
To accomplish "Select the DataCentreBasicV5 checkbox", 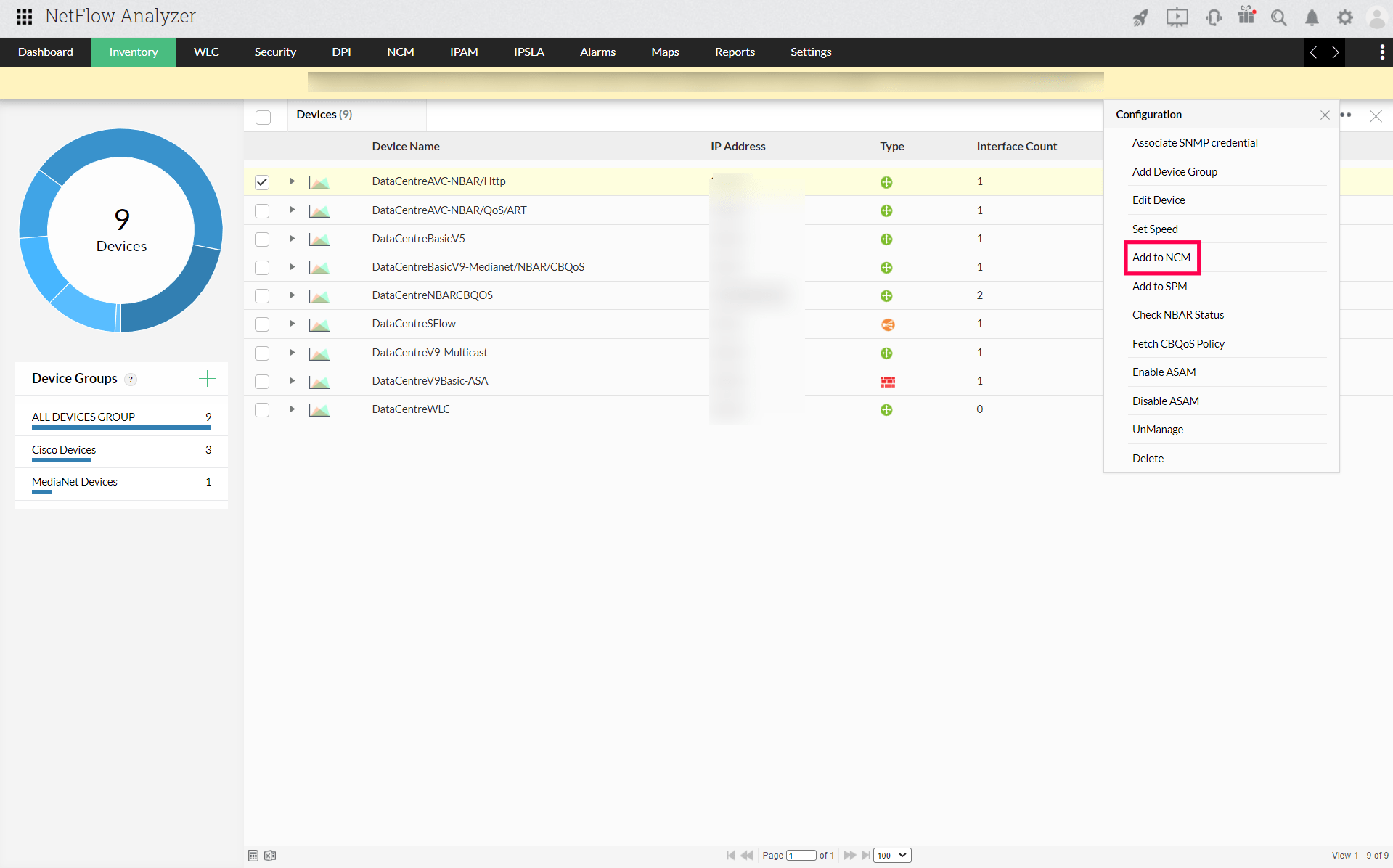I will (262, 239).
